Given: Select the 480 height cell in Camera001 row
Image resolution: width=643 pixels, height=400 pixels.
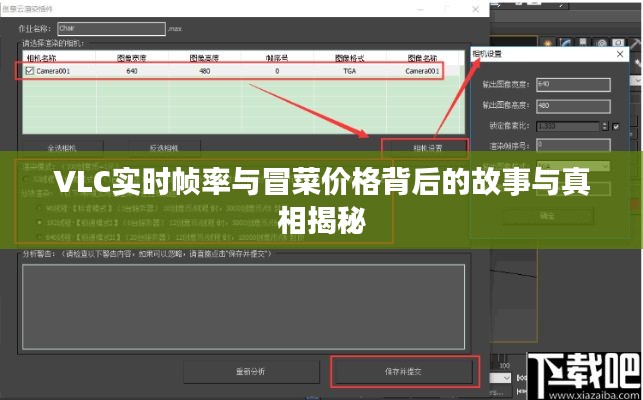Looking at the screenshot, I should 205,71.
